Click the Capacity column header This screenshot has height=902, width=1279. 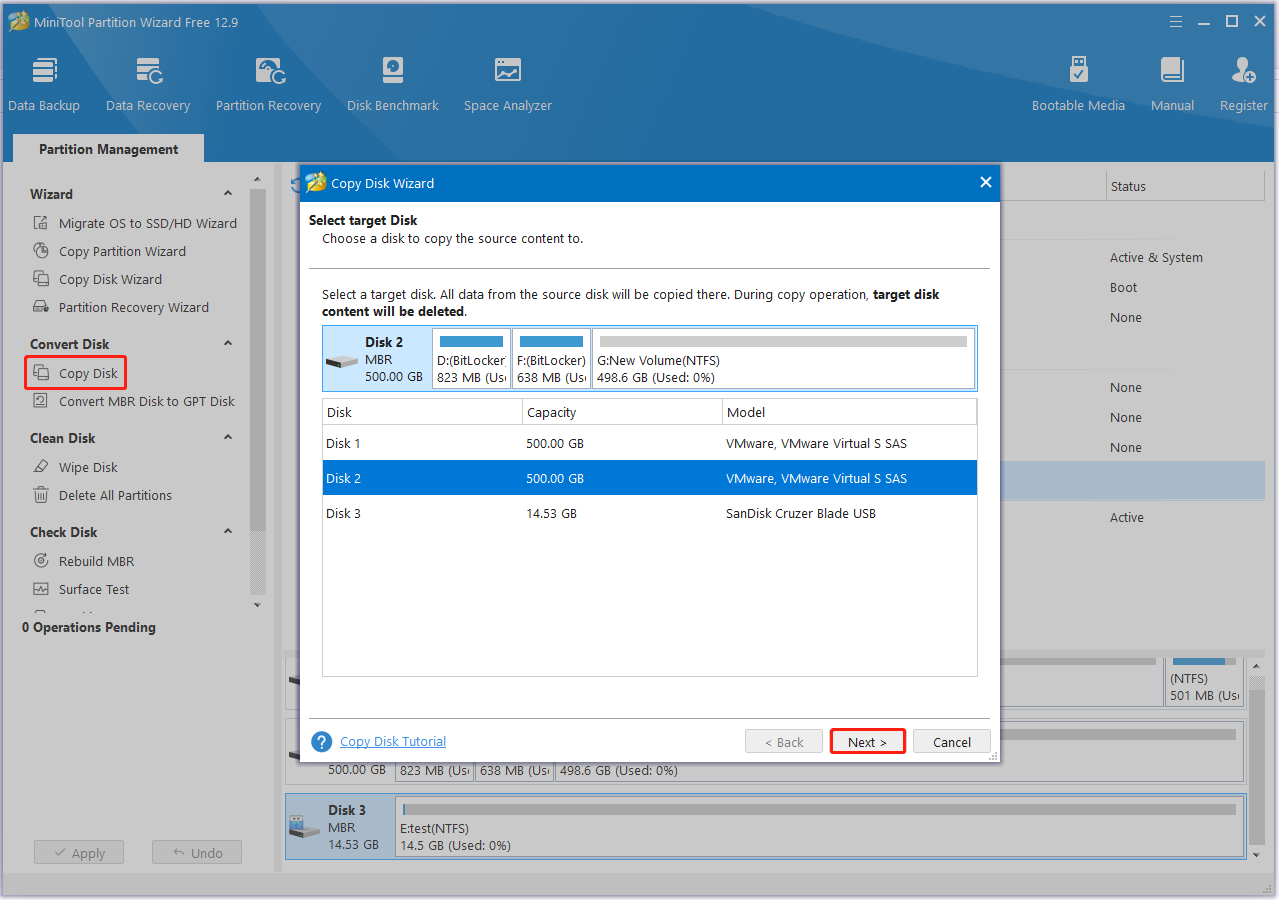point(622,412)
